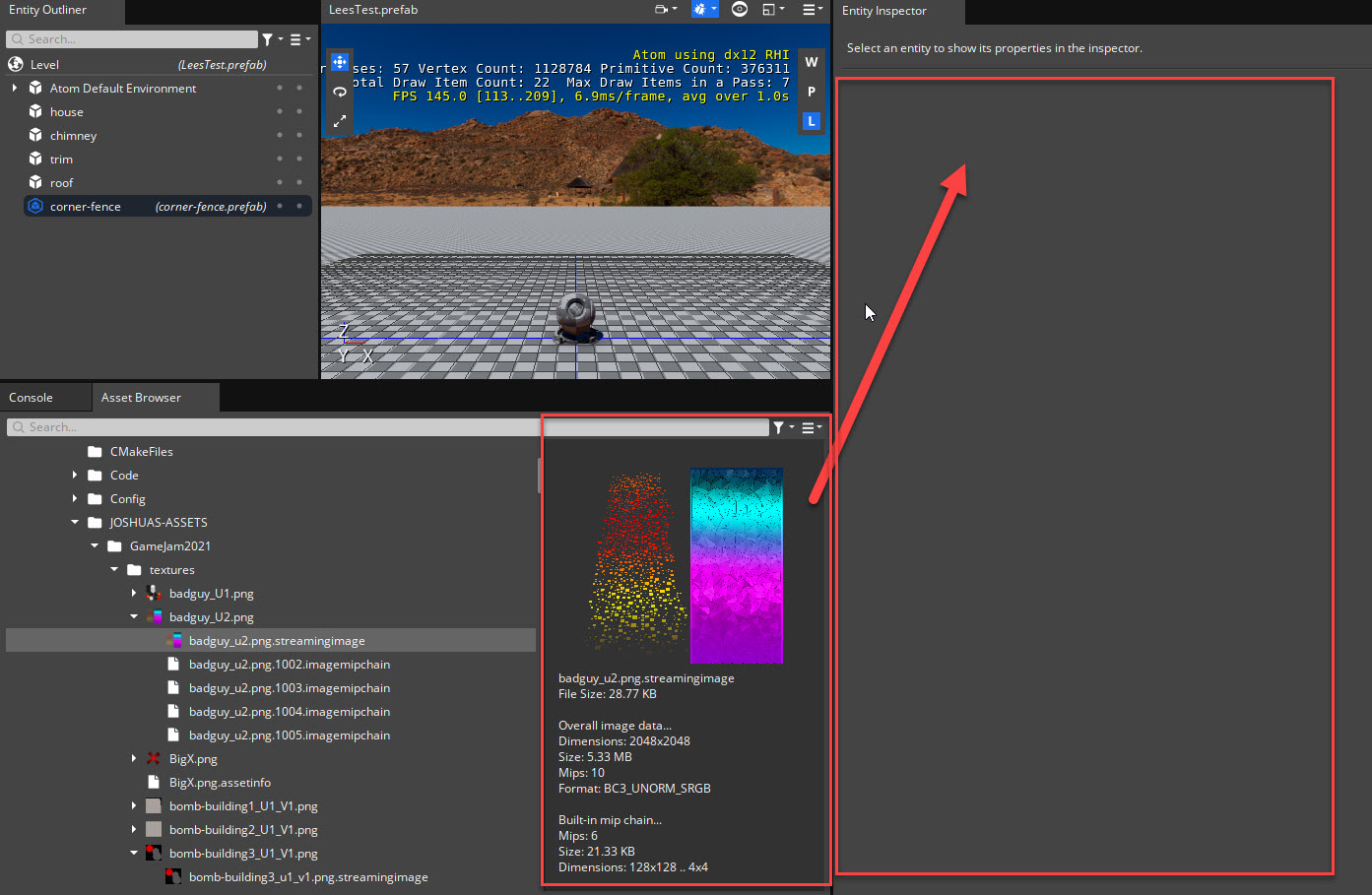The height and width of the screenshot is (895, 1372).
Task: Collapse the JOSHUAS-ASSETS folder
Action: coord(74,522)
